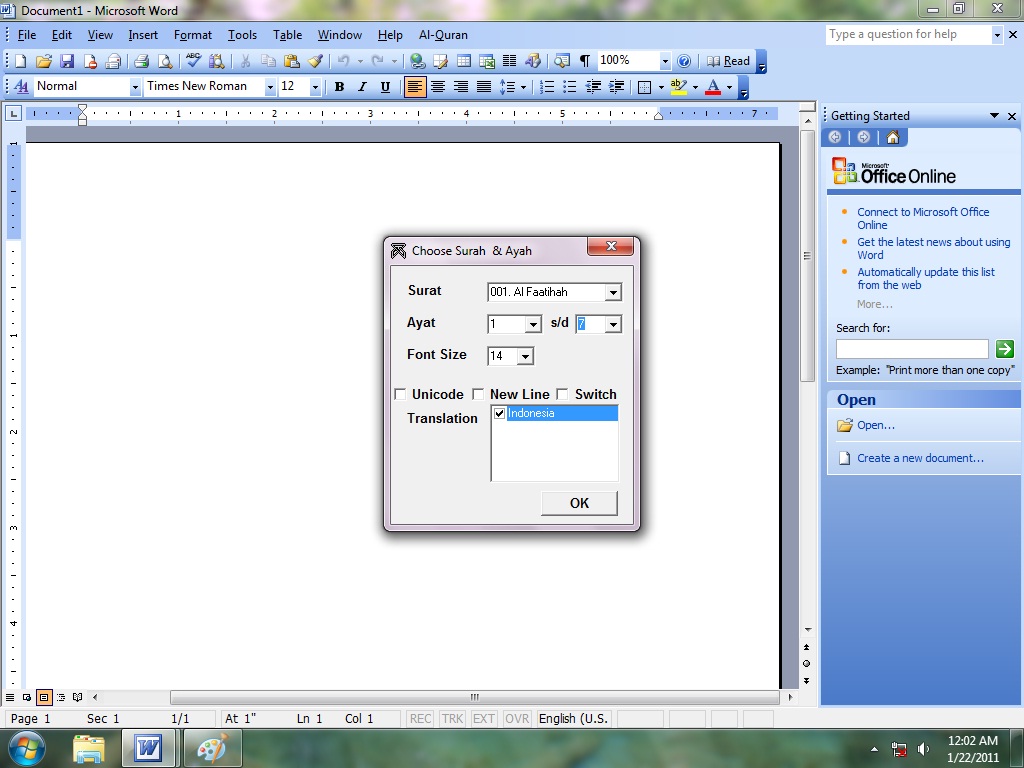The image size is (1024, 768).
Task: Open the Format menu
Action: coord(193,35)
